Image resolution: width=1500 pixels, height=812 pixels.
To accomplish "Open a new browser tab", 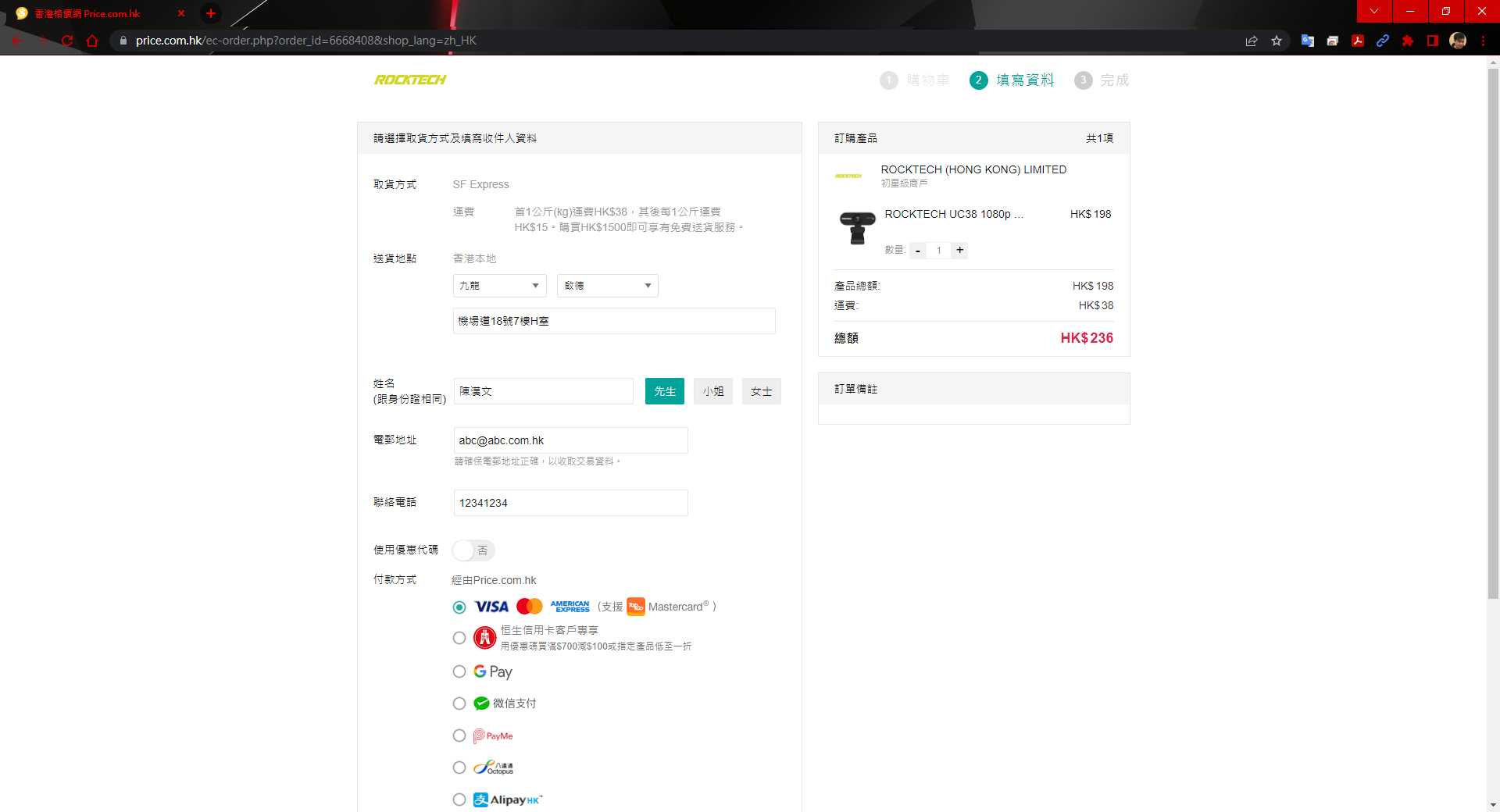I will point(211,13).
